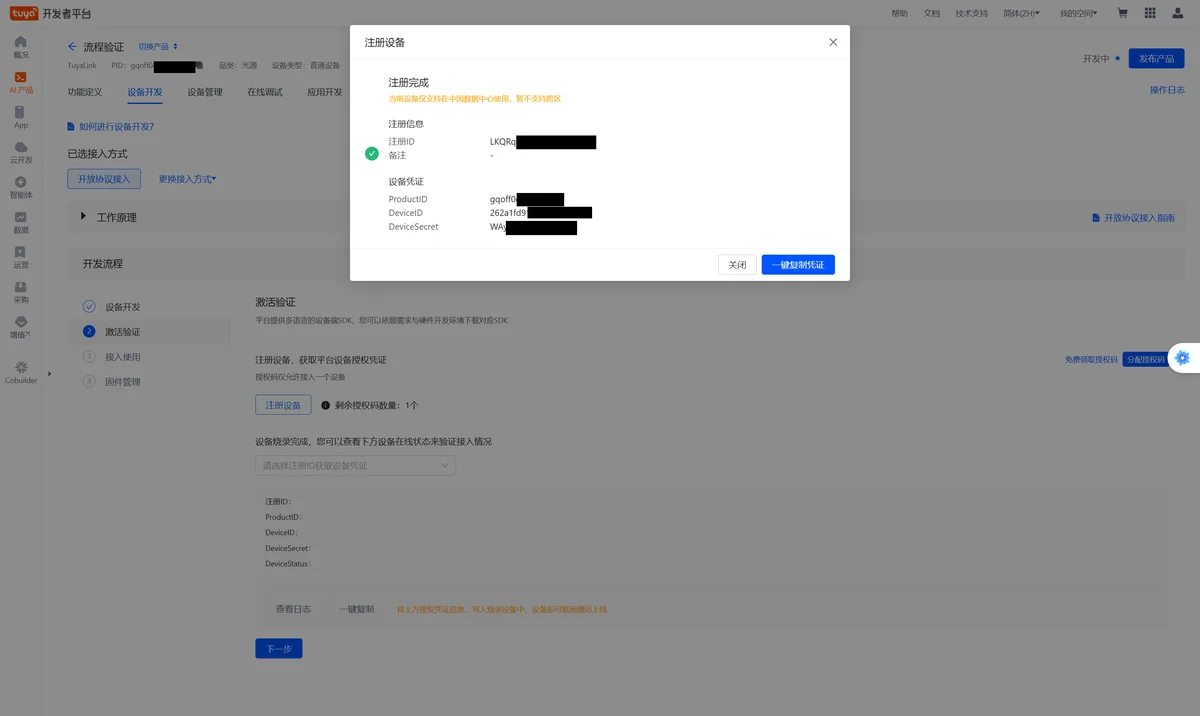This screenshot has height=716, width=1200.
Task: Click the floating AI assistant icon
Action: (1182, 357)
